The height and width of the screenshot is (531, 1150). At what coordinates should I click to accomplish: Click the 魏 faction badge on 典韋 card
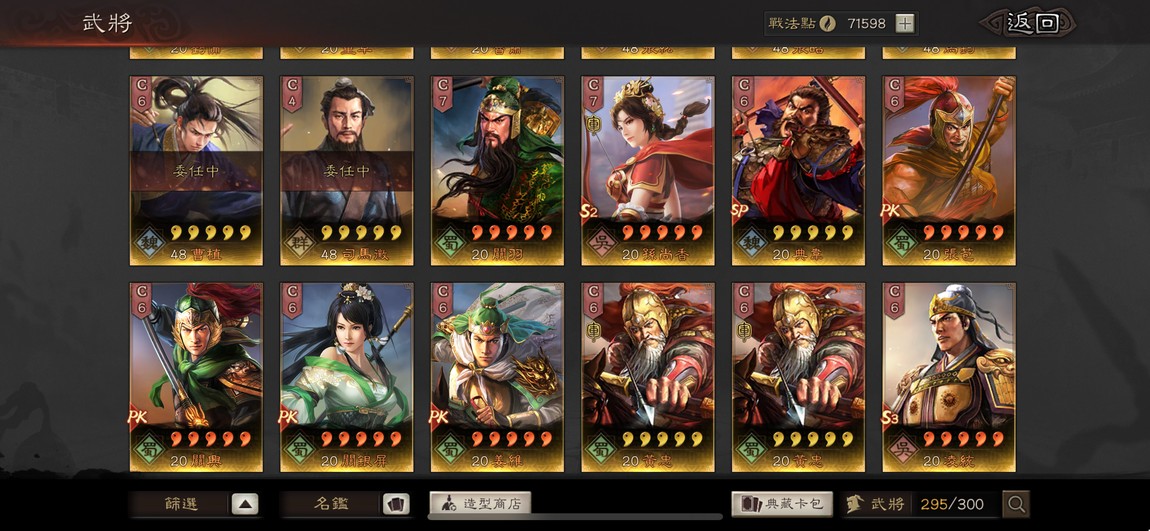752,242
